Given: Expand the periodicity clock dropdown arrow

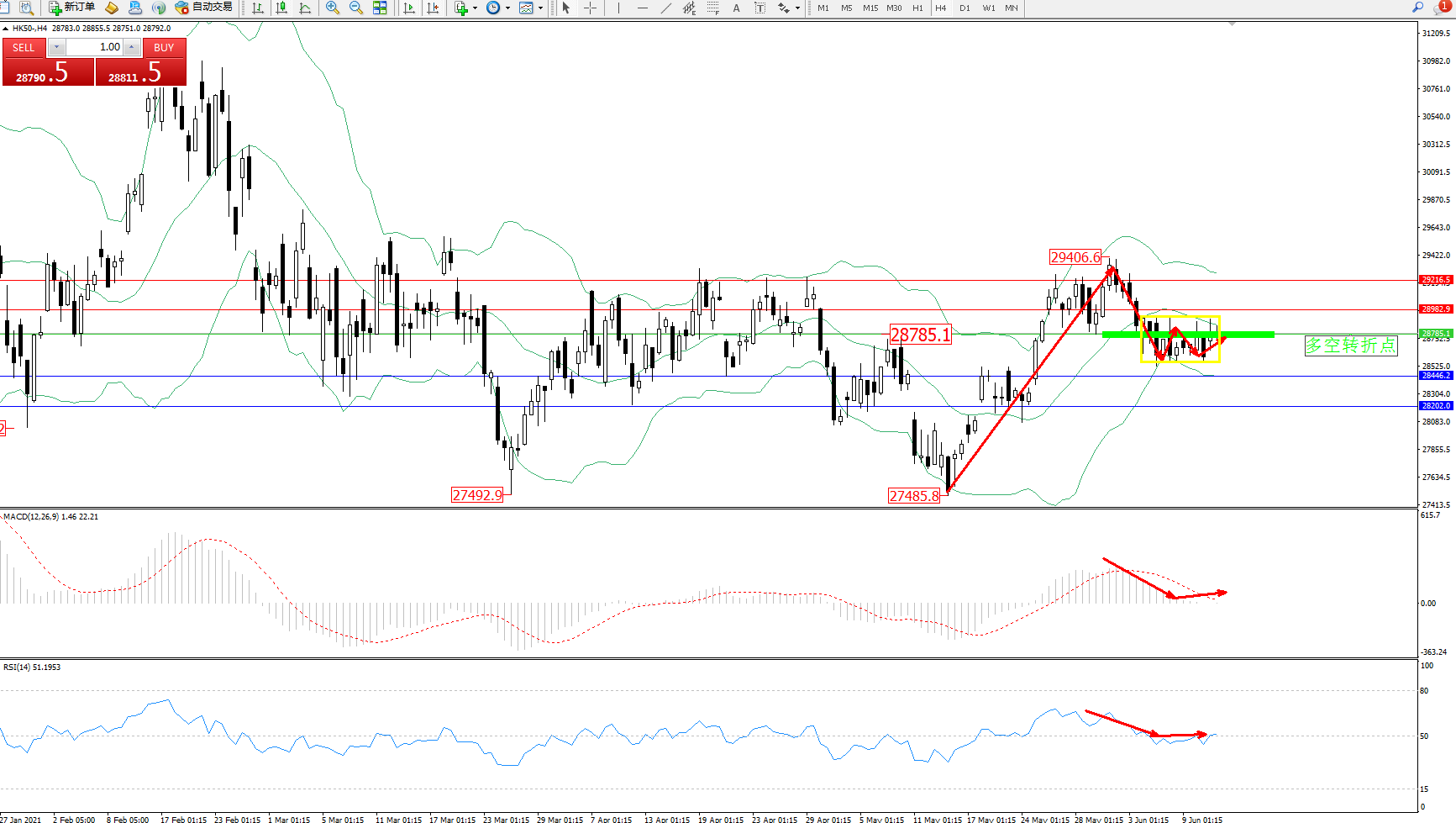Looking at the screenshot, I should point(507,8).
